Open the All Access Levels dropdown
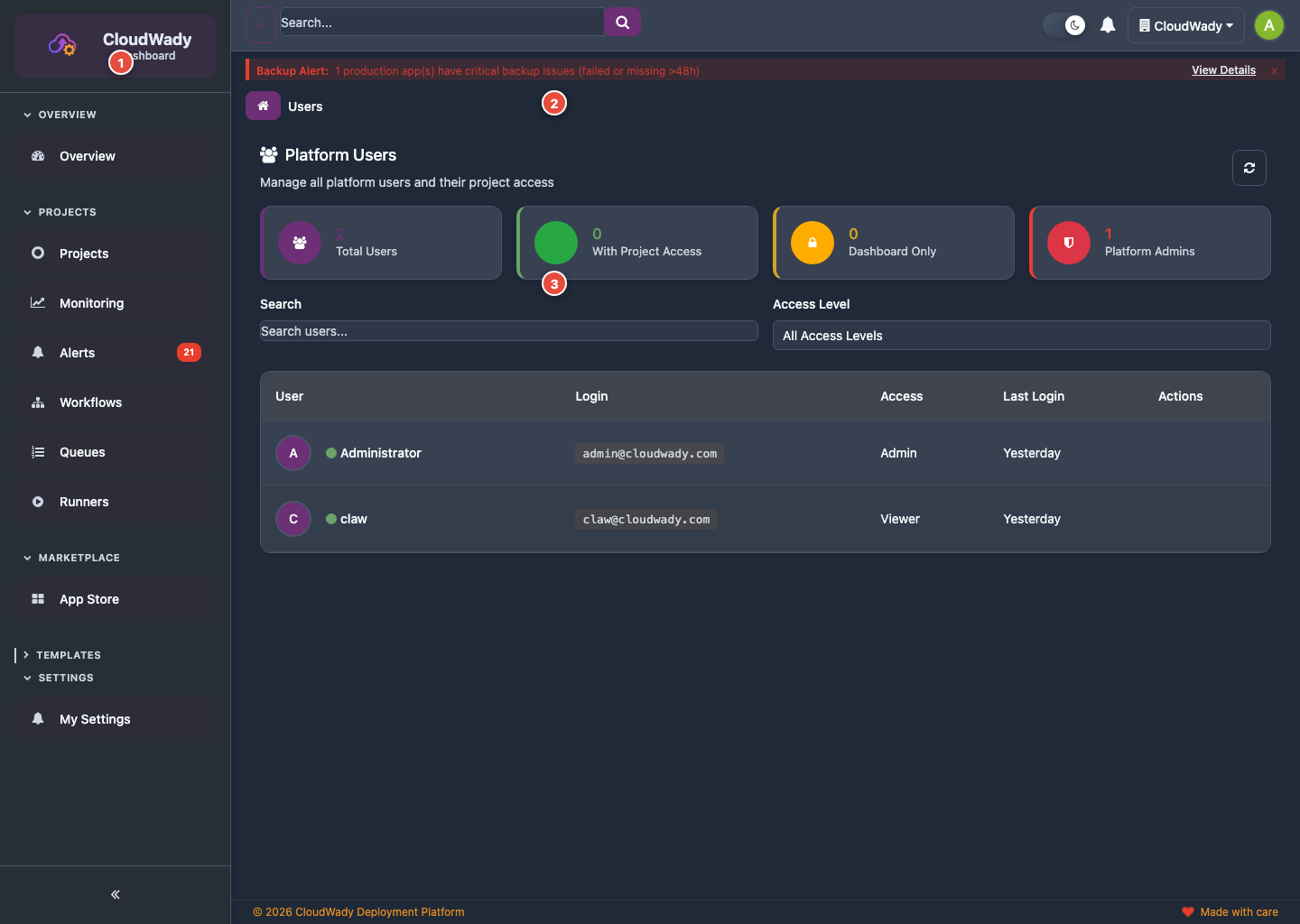 coord(1021,335)
